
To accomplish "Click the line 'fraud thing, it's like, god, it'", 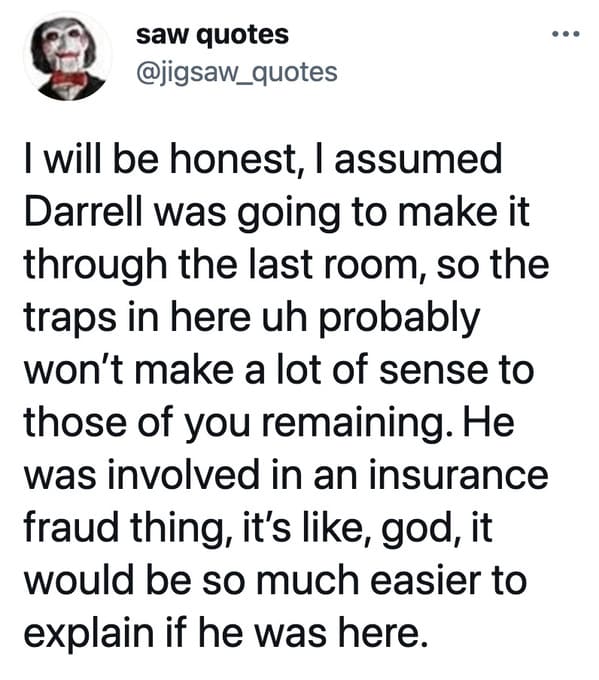I will [x=258, y=528].
